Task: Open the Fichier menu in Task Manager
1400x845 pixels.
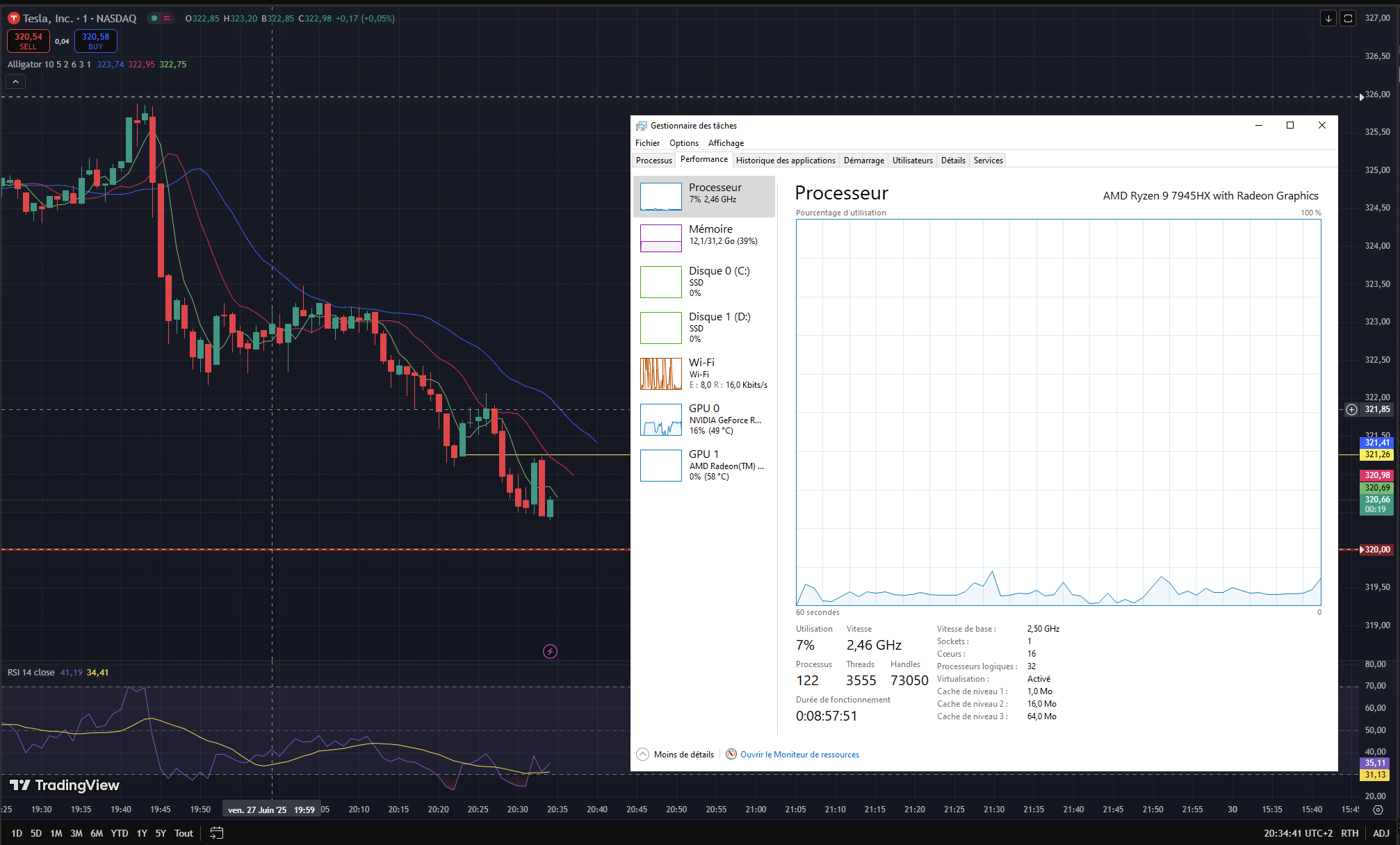Action: pos(647,143)
